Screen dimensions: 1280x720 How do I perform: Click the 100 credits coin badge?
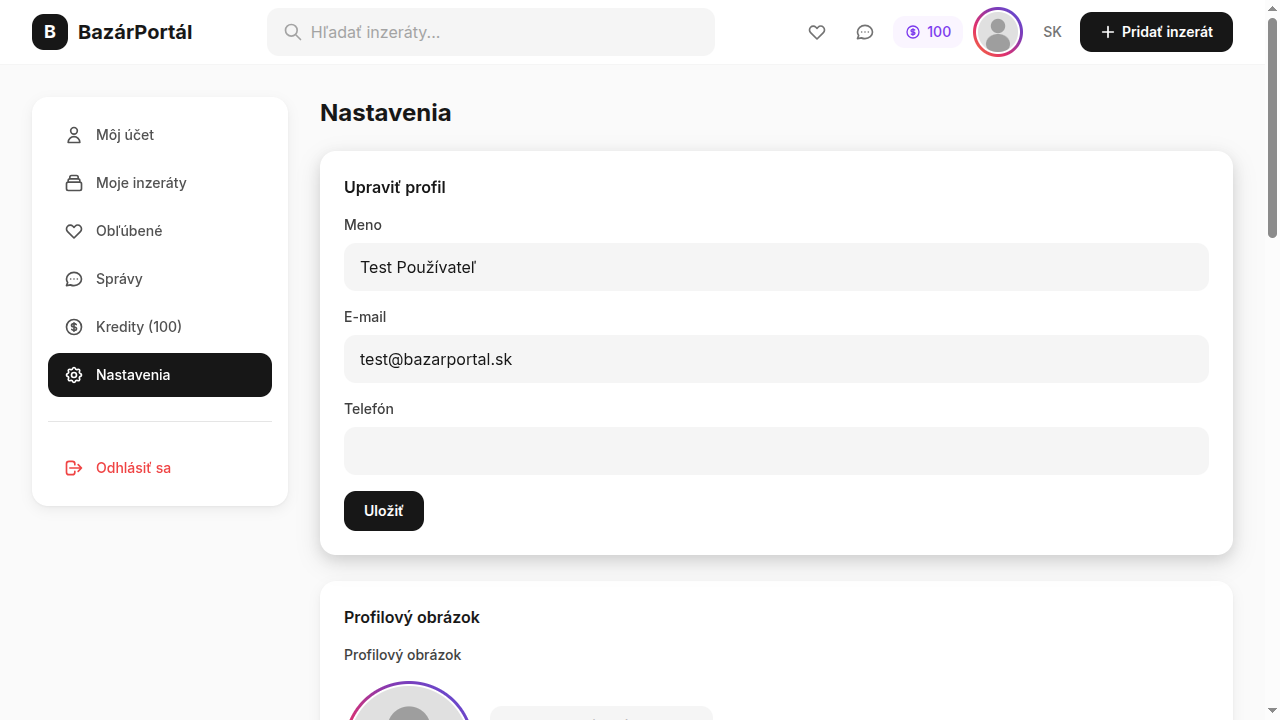coord(928,32)
